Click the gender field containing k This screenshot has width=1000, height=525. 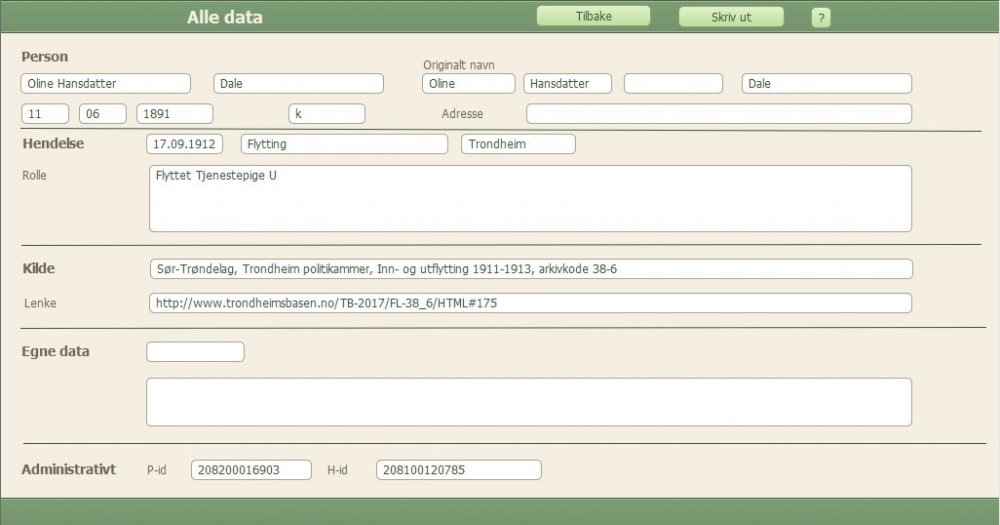pos(327,114)
